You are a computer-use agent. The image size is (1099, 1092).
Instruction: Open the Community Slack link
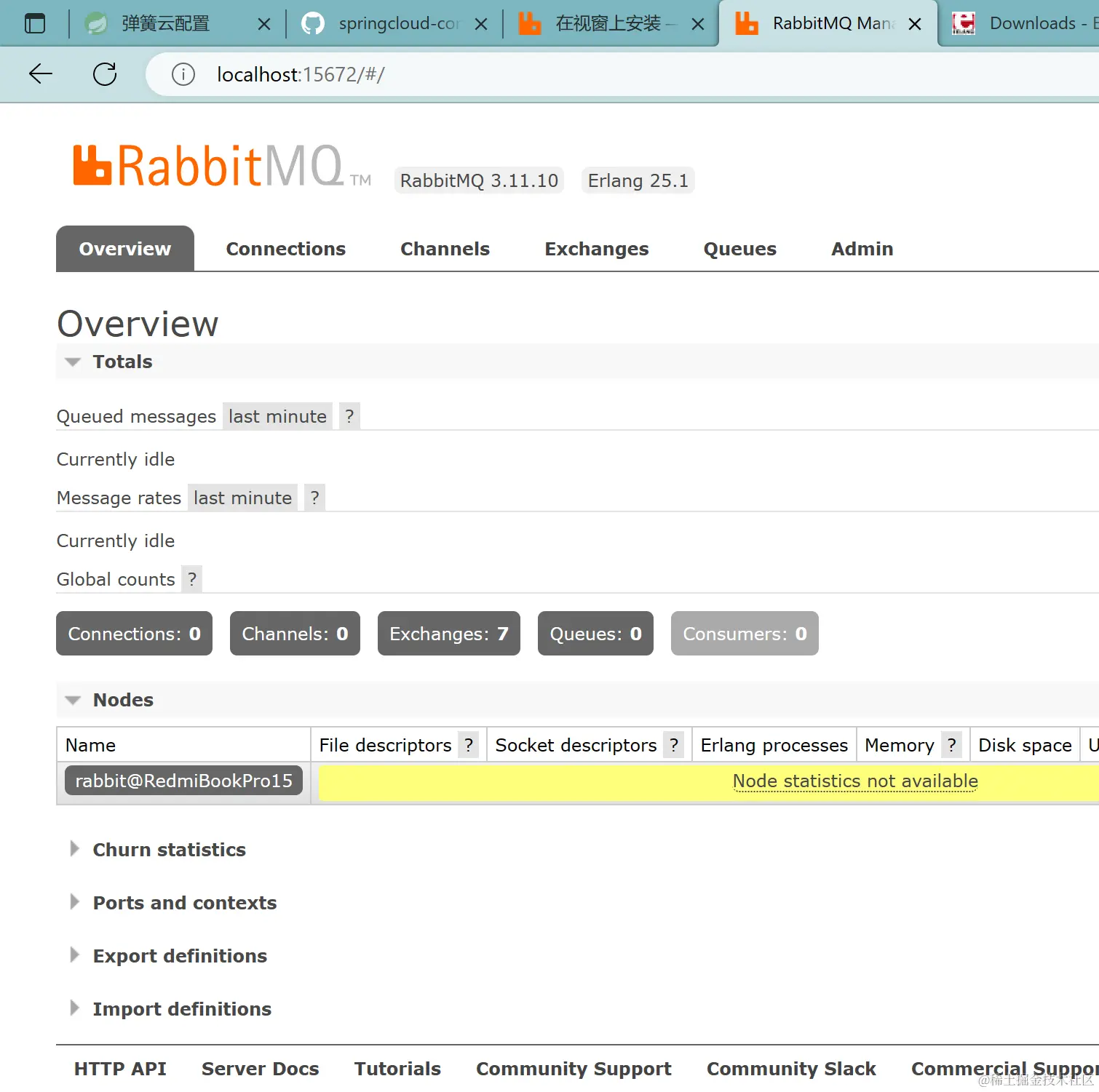[791, 1069]
